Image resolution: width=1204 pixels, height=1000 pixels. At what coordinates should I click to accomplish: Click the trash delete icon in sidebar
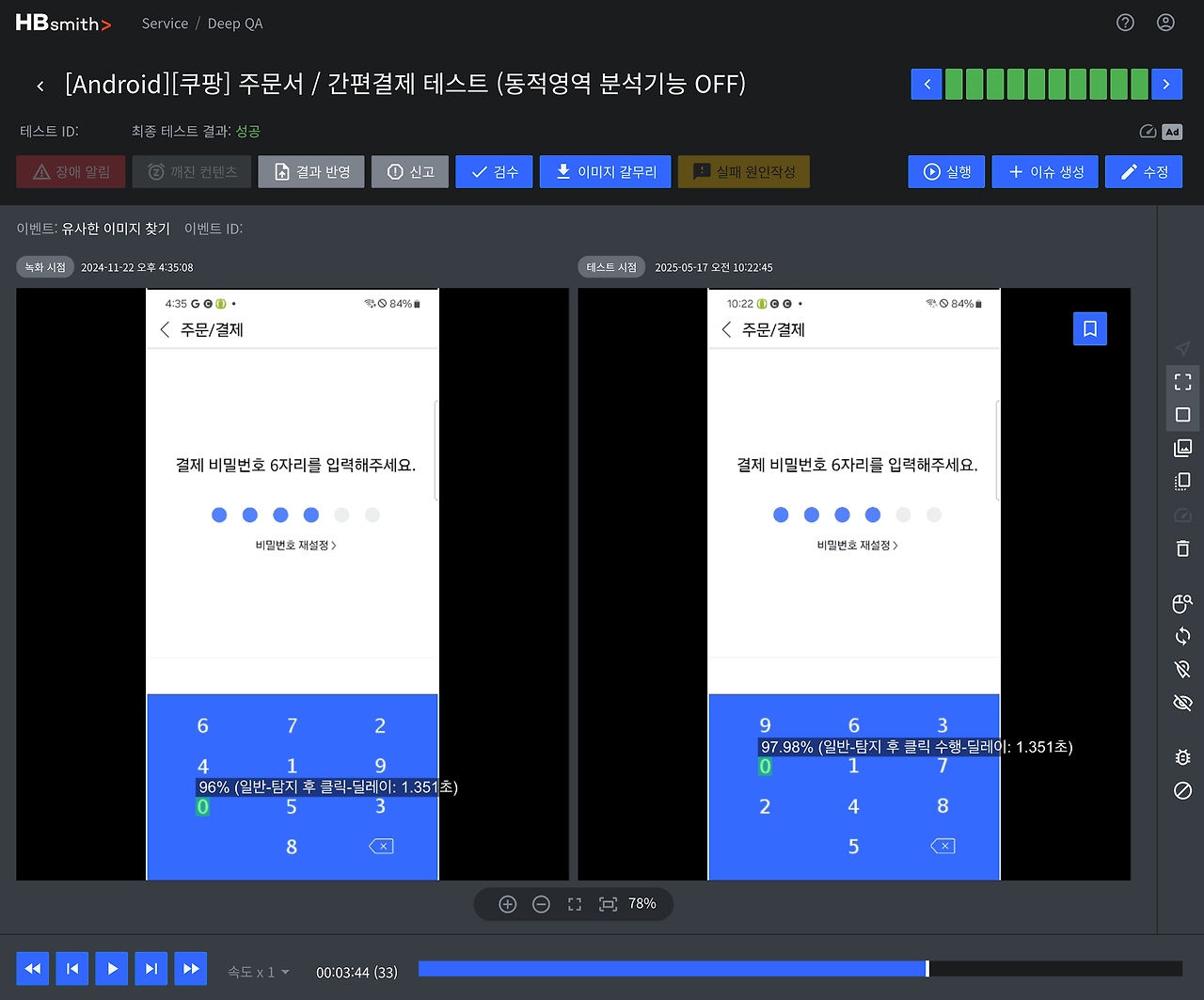pyautogui.click(x=1183, y=548)
